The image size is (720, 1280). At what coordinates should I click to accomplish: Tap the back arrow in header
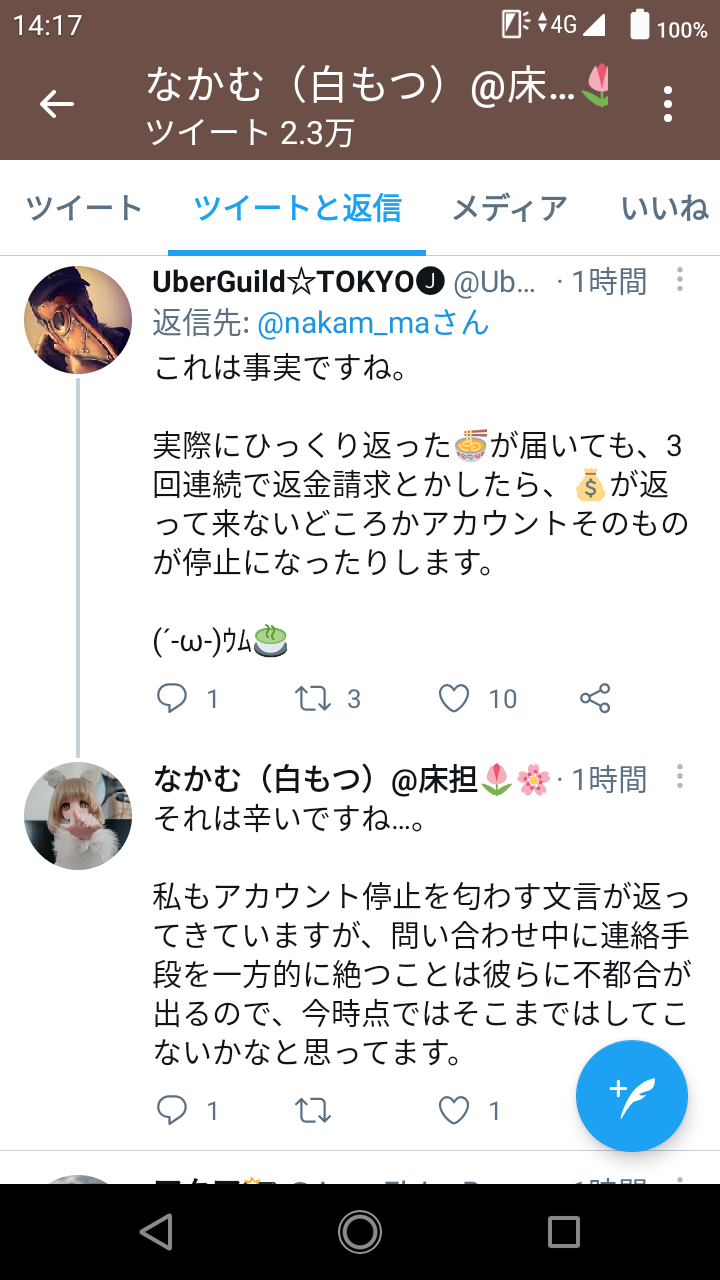57,104
